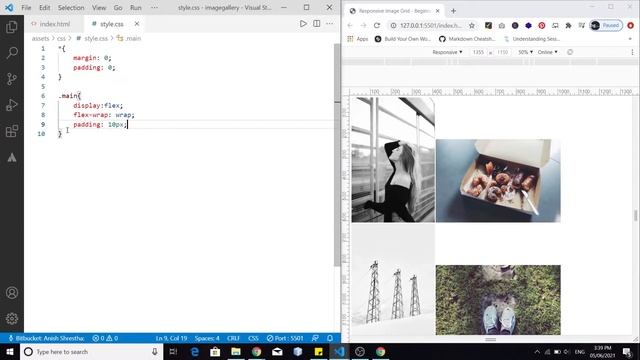Bookmark this page with the star icon
This screenshot has width=640, height=360.
472,25
